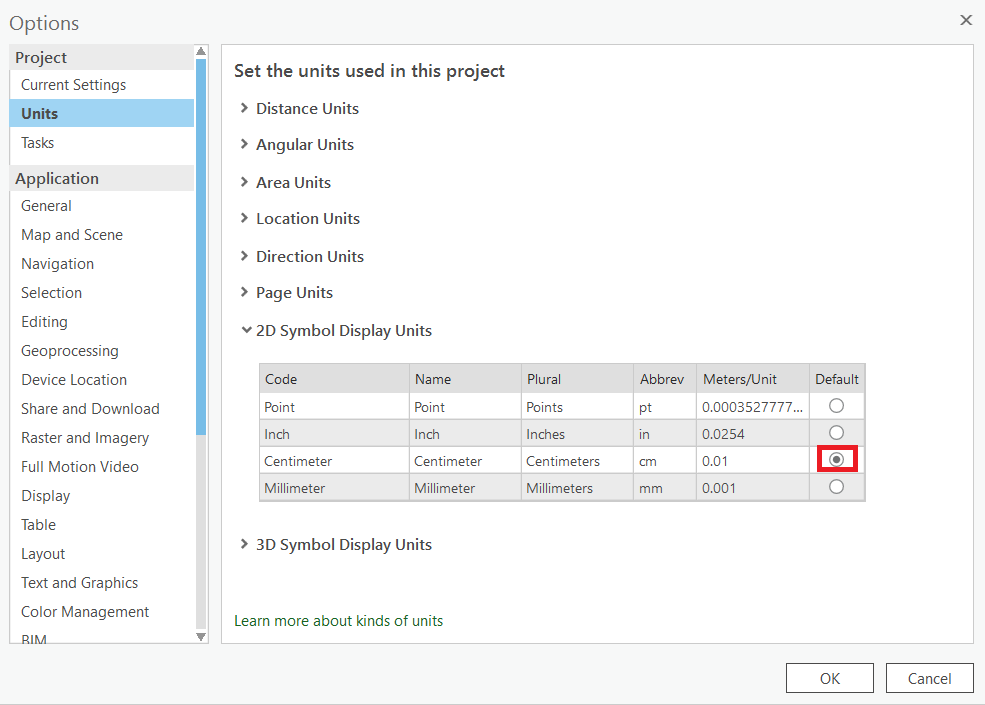Set Millimeter as the default unit

tap(837, 487)
